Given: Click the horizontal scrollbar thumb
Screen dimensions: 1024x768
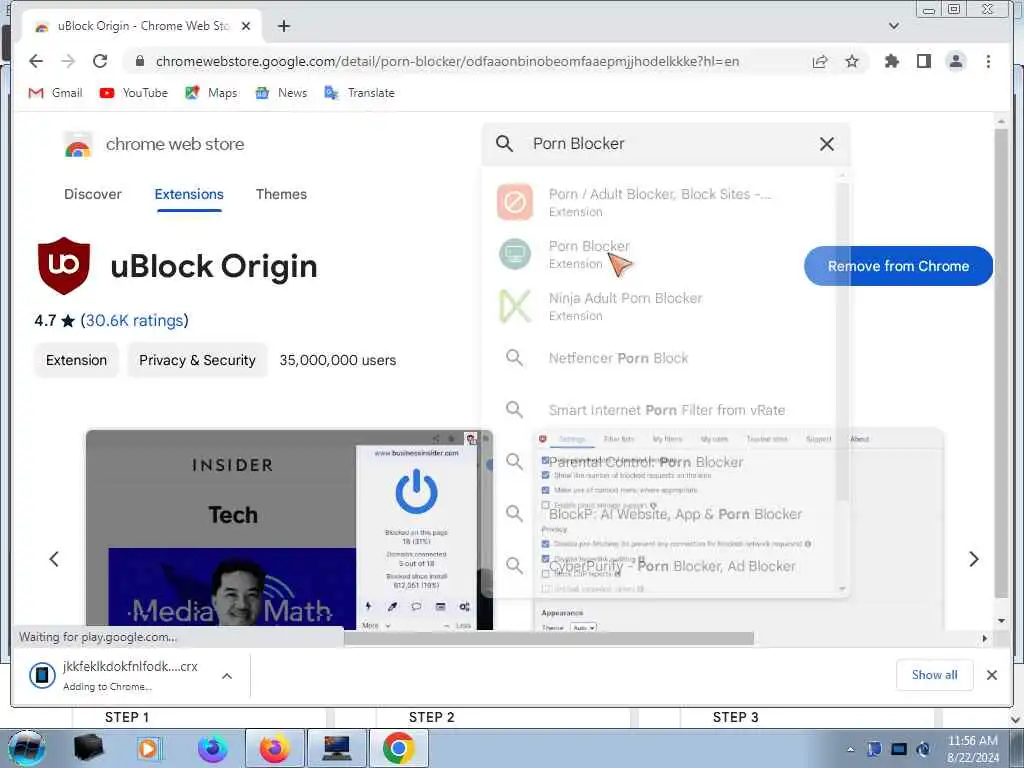Looking at the screenshot, I should click(549, 638).
